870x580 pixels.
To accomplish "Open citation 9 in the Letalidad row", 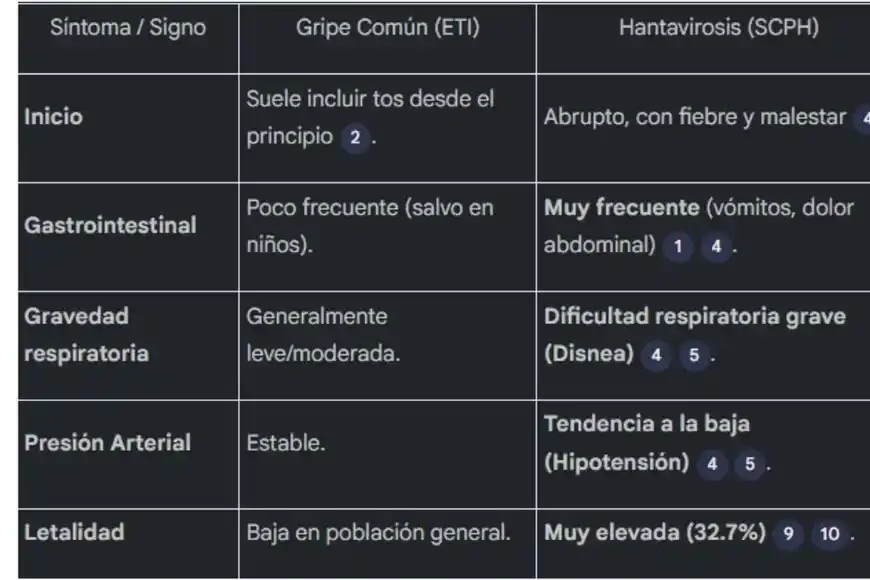I will (788, 534).
